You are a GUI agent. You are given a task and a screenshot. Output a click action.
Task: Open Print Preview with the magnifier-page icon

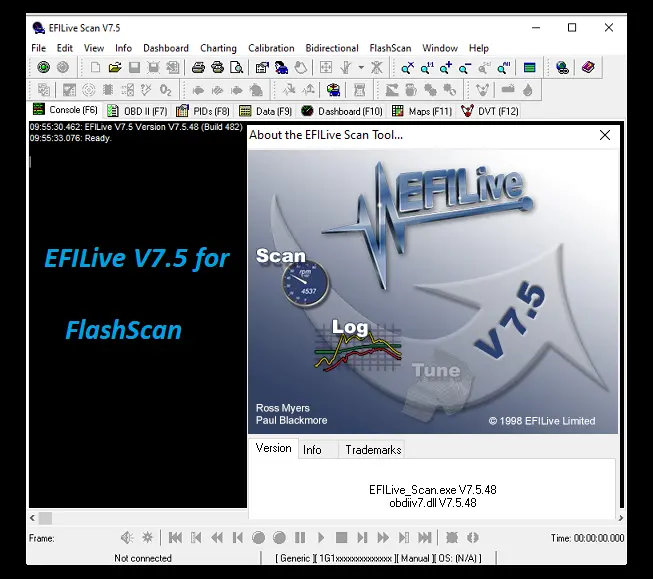click(x=237, y=67)
